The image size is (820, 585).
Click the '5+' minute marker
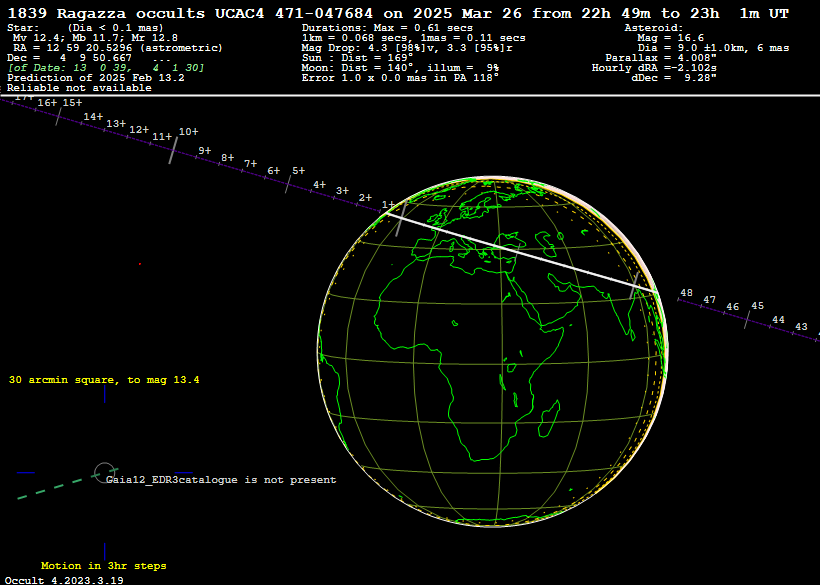[x=299, y=170]
